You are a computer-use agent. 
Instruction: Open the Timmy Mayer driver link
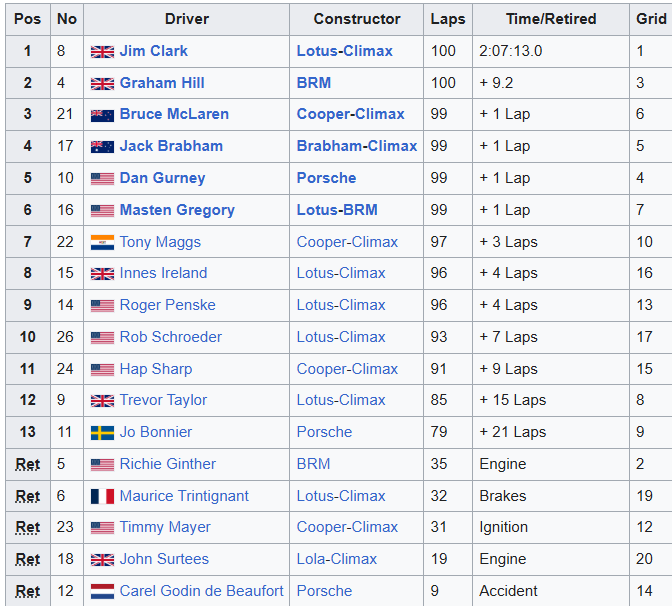[x=165, y=527]
